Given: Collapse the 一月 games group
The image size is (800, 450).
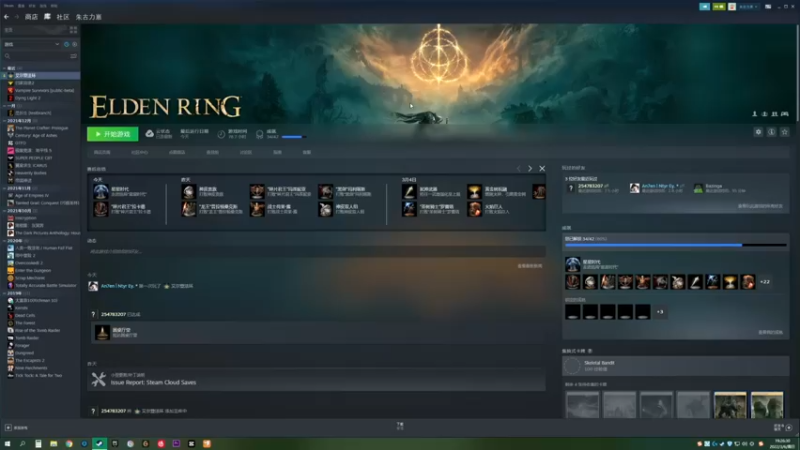Looking at the screenshot, I should click(x=4, y=106).
